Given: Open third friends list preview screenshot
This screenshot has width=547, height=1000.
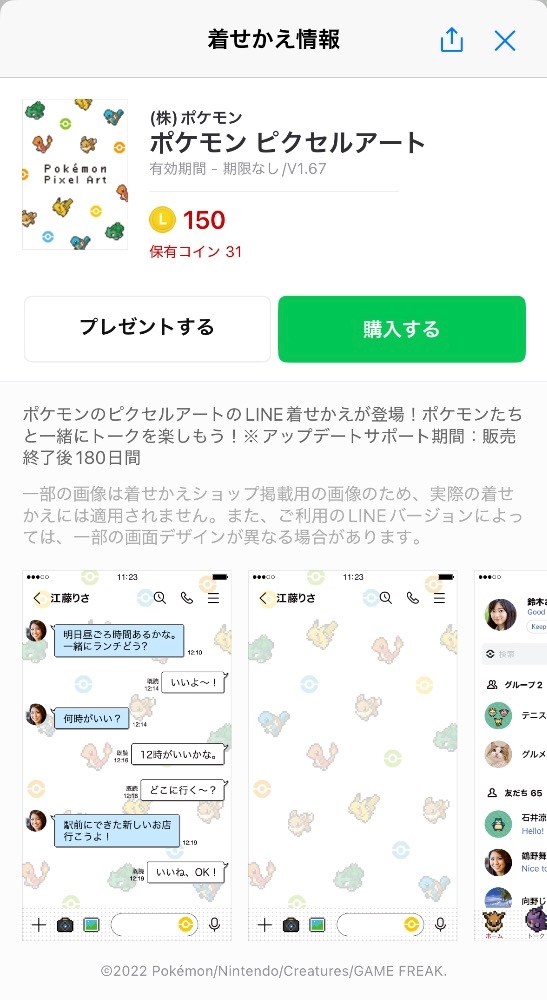Looking at the screenshot, I should pyautogui.click(x=511, y=756).
